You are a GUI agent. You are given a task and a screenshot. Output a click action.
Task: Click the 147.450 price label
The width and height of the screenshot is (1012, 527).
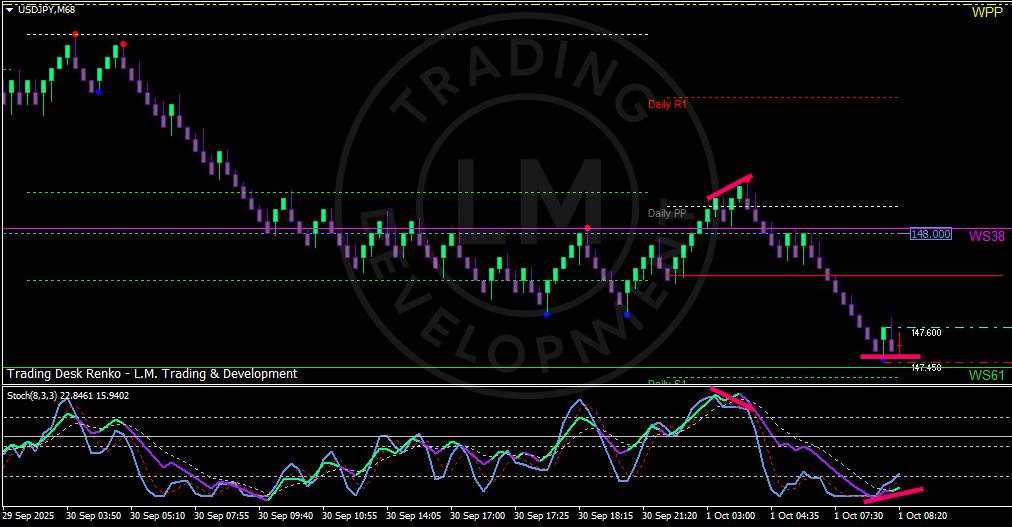926,368
